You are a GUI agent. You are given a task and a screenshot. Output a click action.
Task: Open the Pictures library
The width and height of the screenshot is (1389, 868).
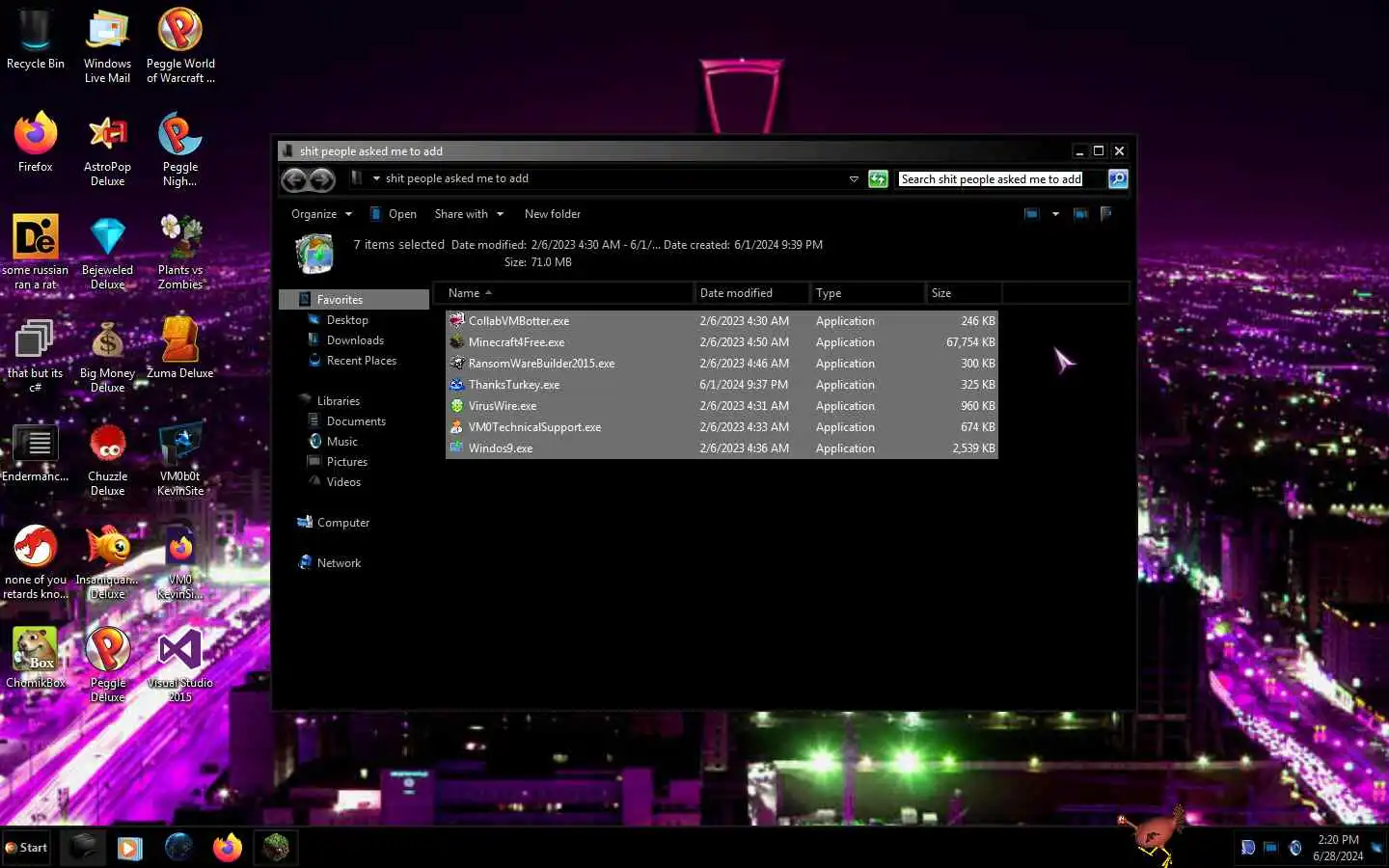point(347,462)
